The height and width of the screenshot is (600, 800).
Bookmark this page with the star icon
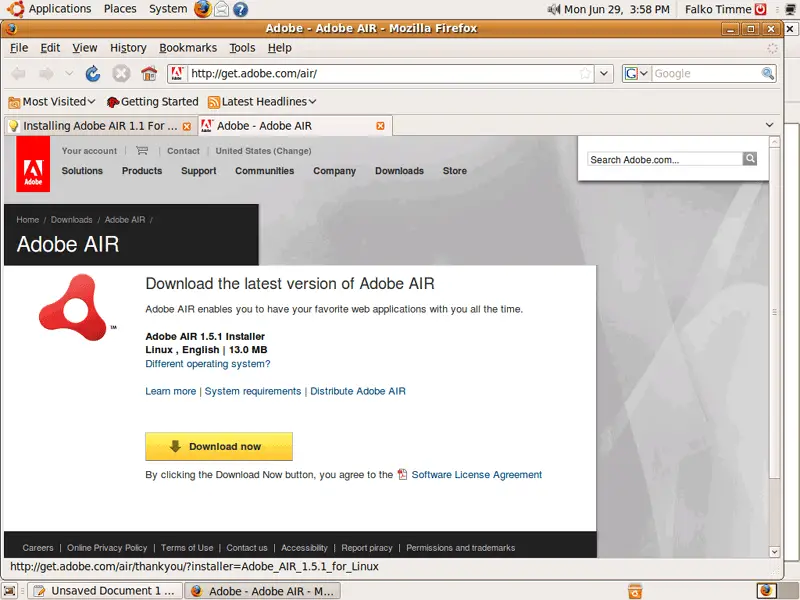click(x=585, y=73)
